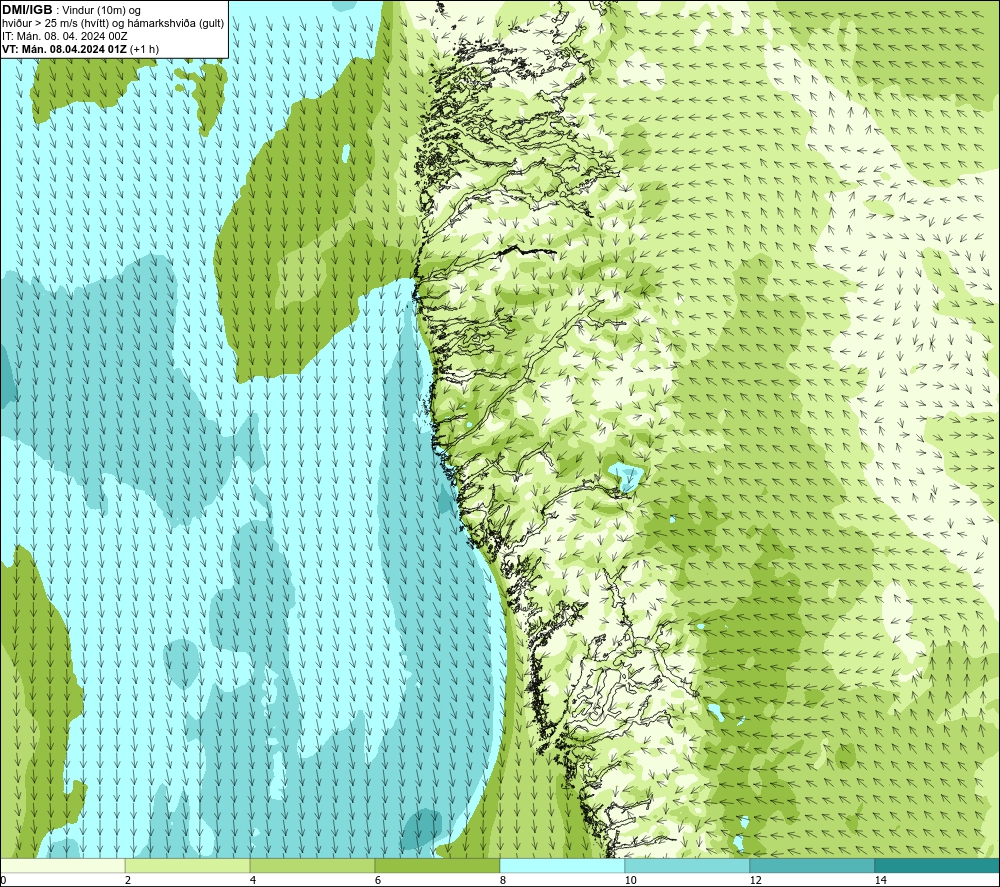This screenshot has width=1000, height=887.
Task: Click the '(+1 h)' forecast offset text
Action: point(144,49)
